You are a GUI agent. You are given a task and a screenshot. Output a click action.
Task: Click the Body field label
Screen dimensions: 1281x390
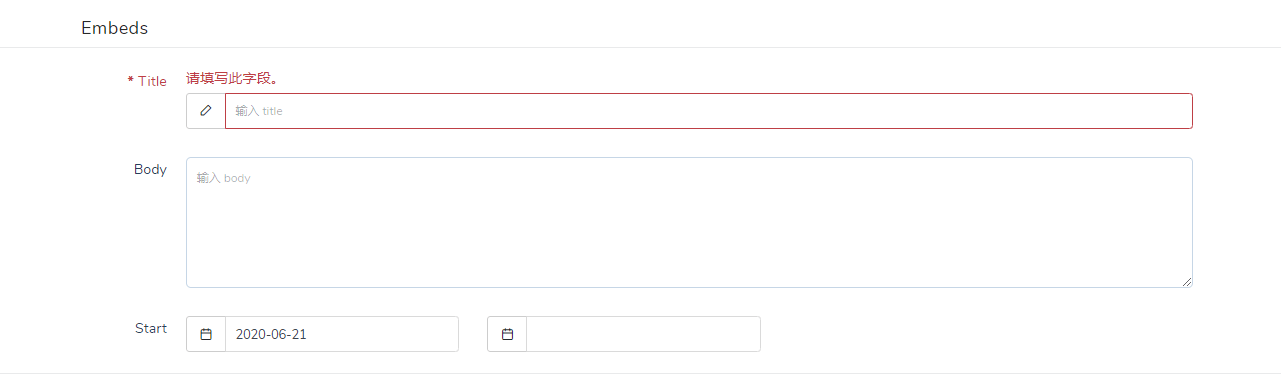[x=150, y=169]
